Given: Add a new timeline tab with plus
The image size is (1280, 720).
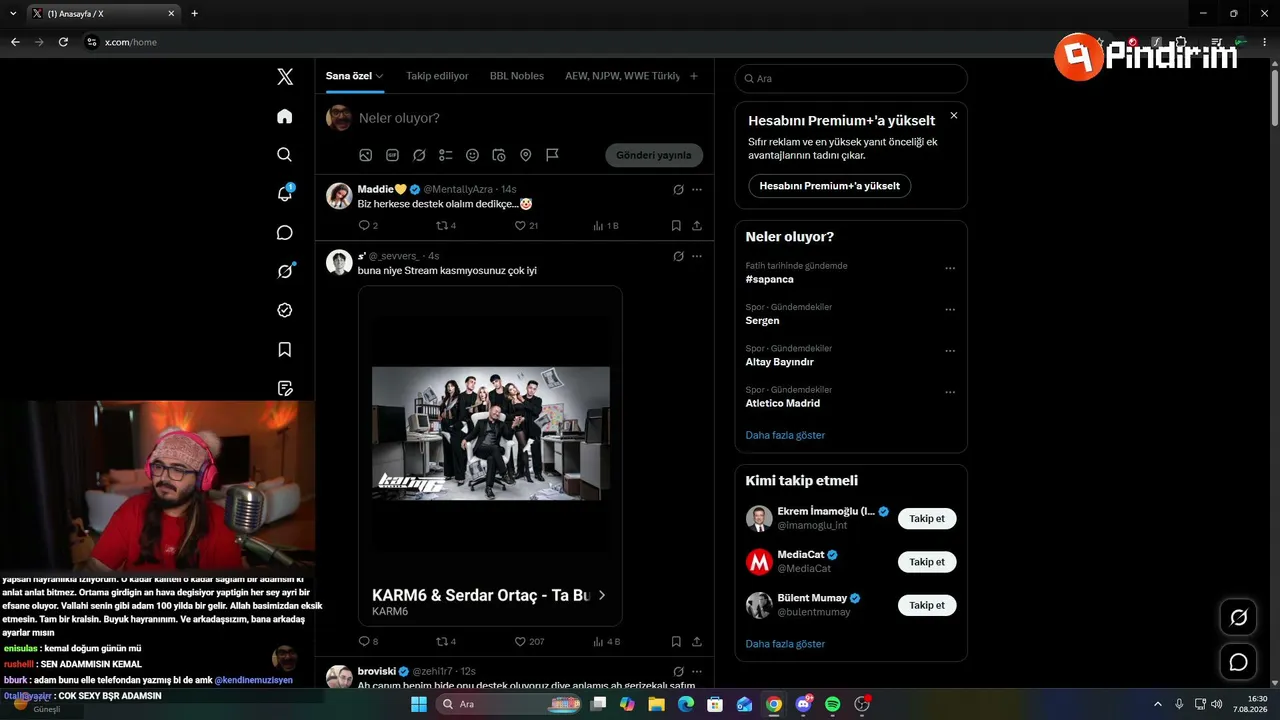Looking at the screenshot, I should pyautogui.click(x=694, y=76).
